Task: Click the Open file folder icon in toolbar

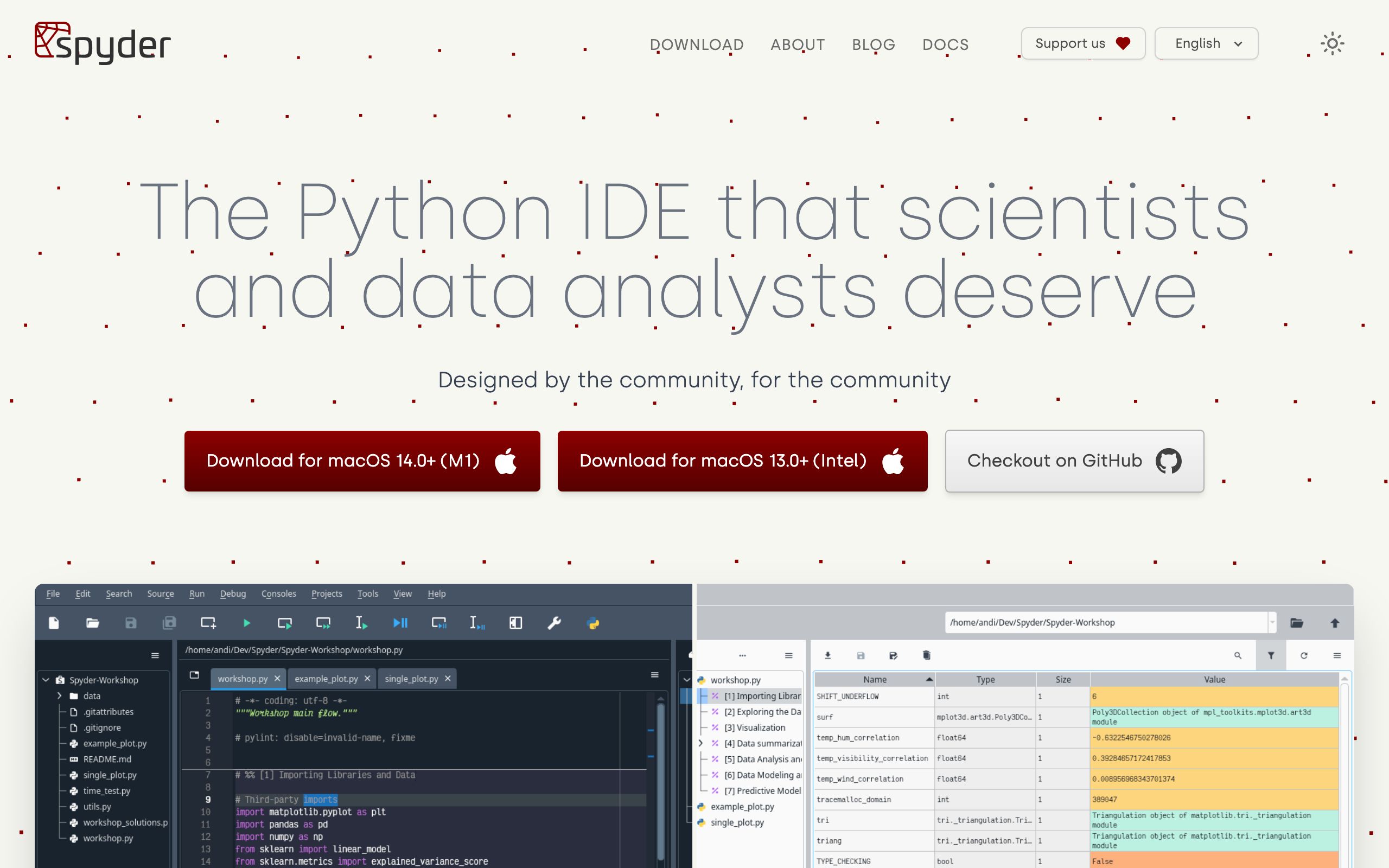Action: [x=92, y=623]
